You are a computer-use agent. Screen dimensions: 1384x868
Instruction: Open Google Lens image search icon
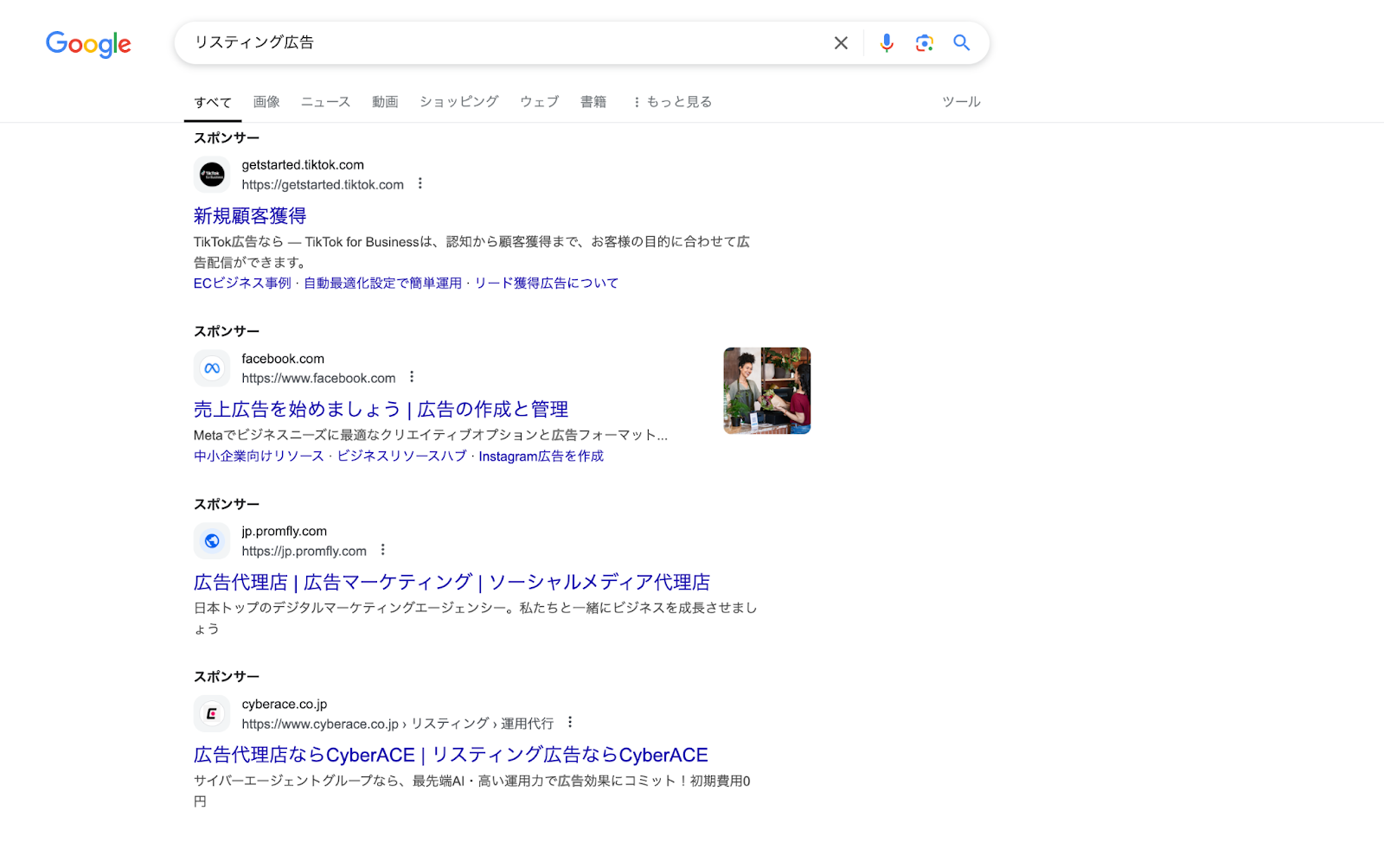924,43
